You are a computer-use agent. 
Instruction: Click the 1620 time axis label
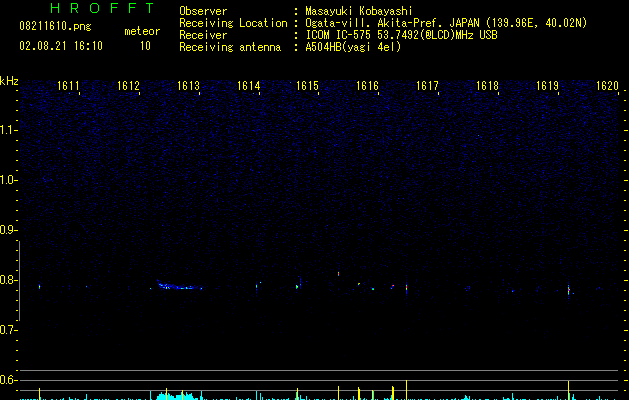pos(607,86)
